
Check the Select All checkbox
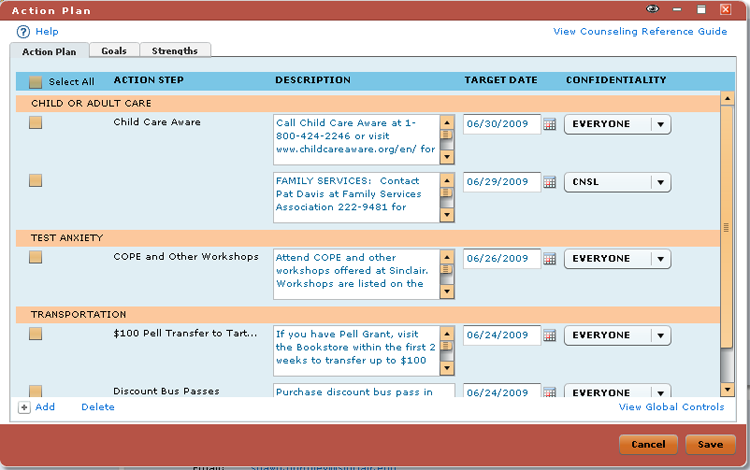(x=36, y=82)
